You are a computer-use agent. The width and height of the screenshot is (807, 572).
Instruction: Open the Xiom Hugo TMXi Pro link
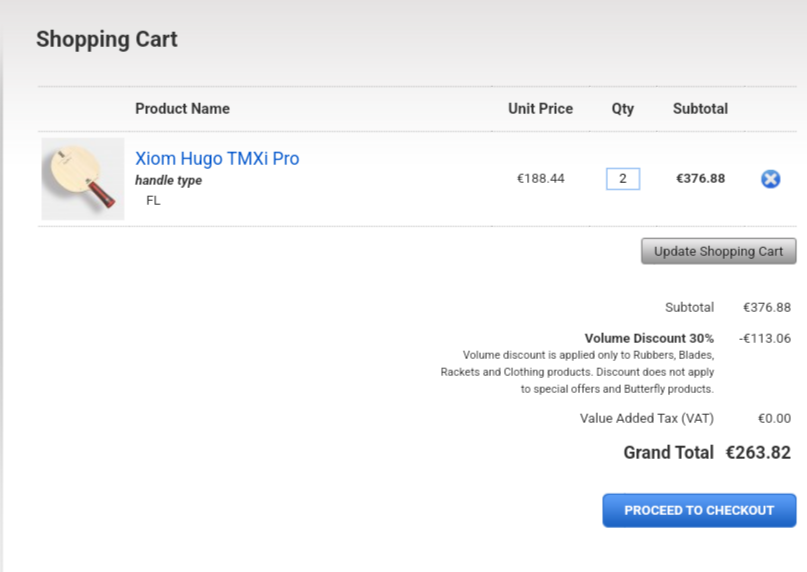[x=217, y=159]
